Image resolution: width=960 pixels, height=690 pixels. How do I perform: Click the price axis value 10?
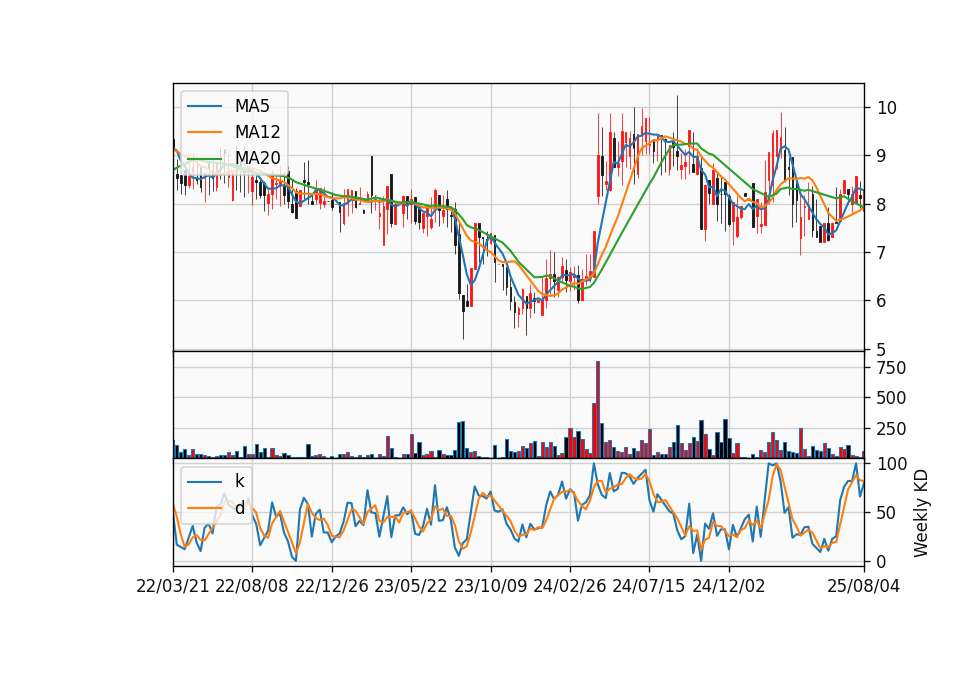click(887, 108)
